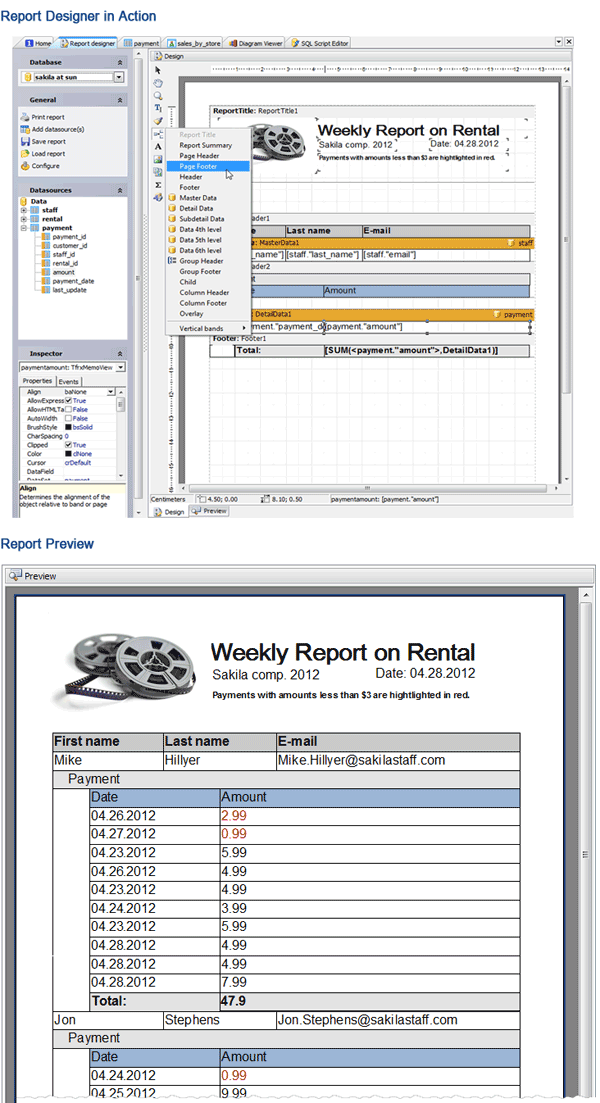Choose Page Footer from the band menu
Viewport: 600px width, 1103px height.
[x=199, y=167]
